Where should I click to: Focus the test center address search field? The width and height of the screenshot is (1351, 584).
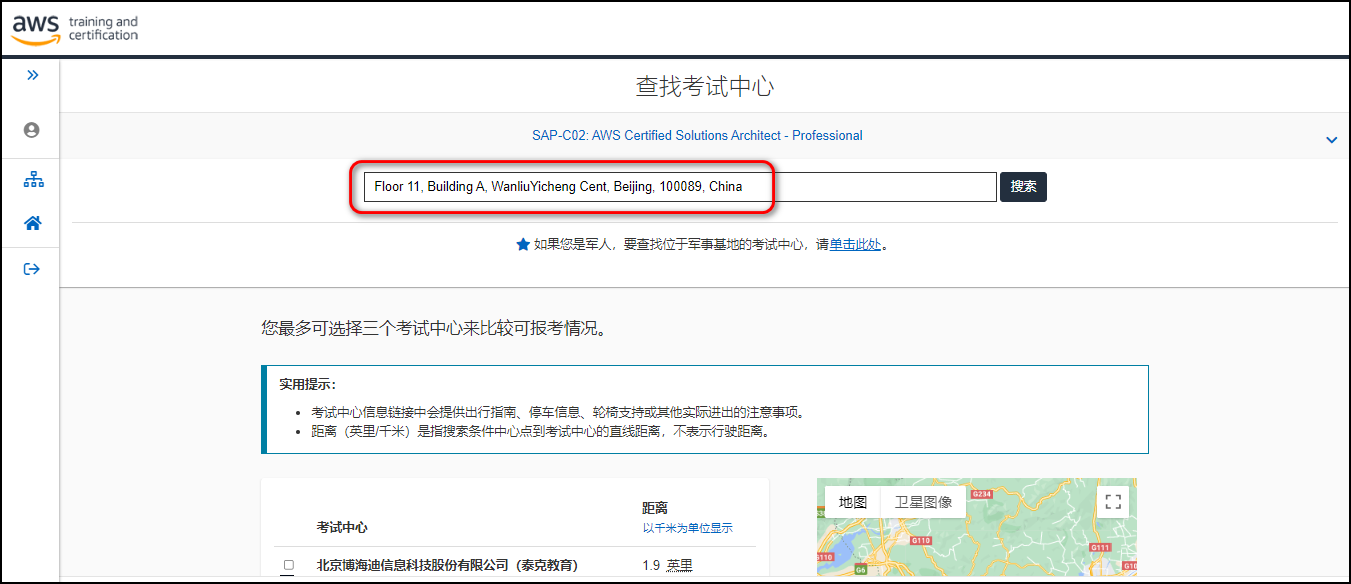680,187
